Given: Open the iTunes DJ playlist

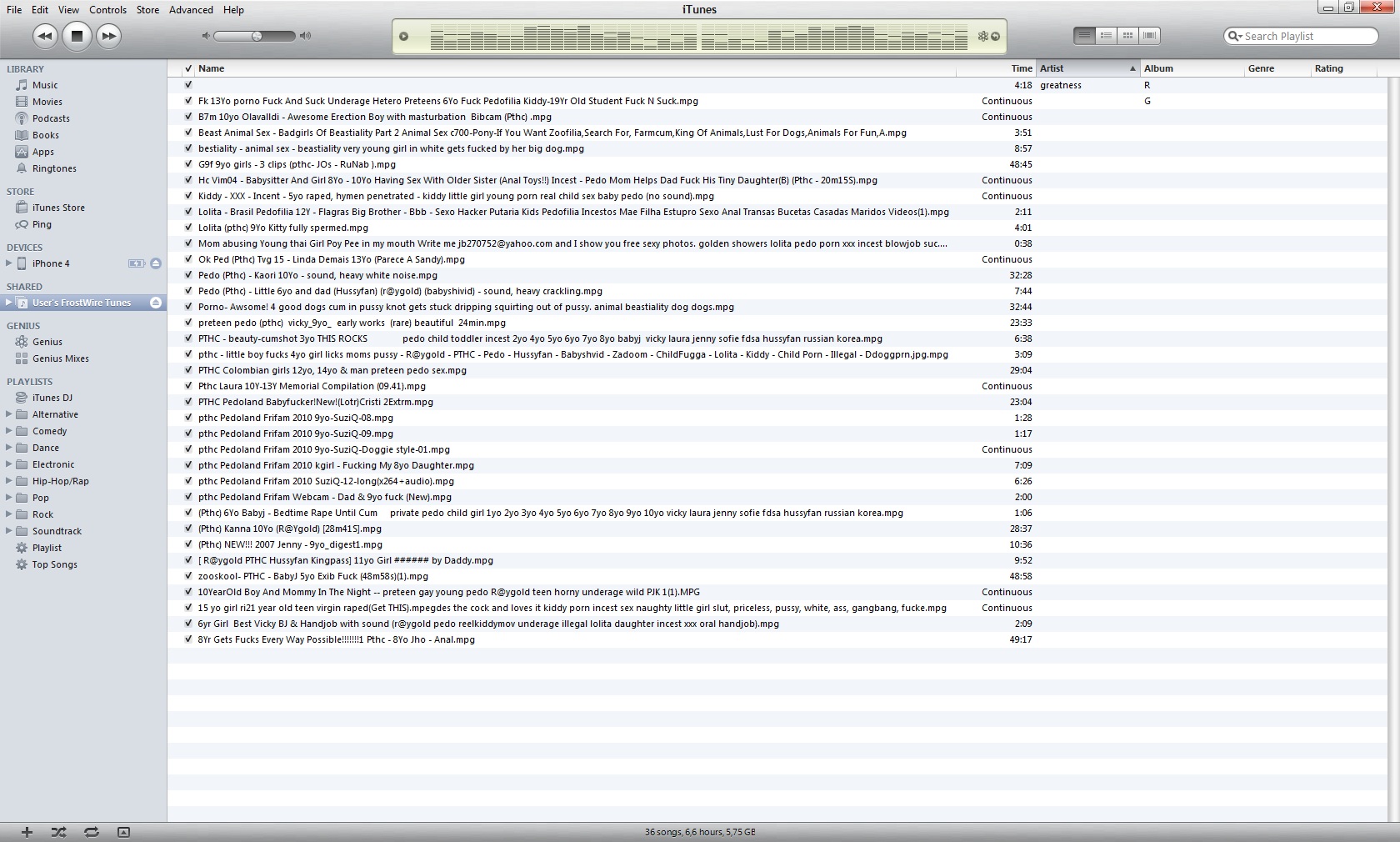Looking at the screenshot, I should [52, 398].
